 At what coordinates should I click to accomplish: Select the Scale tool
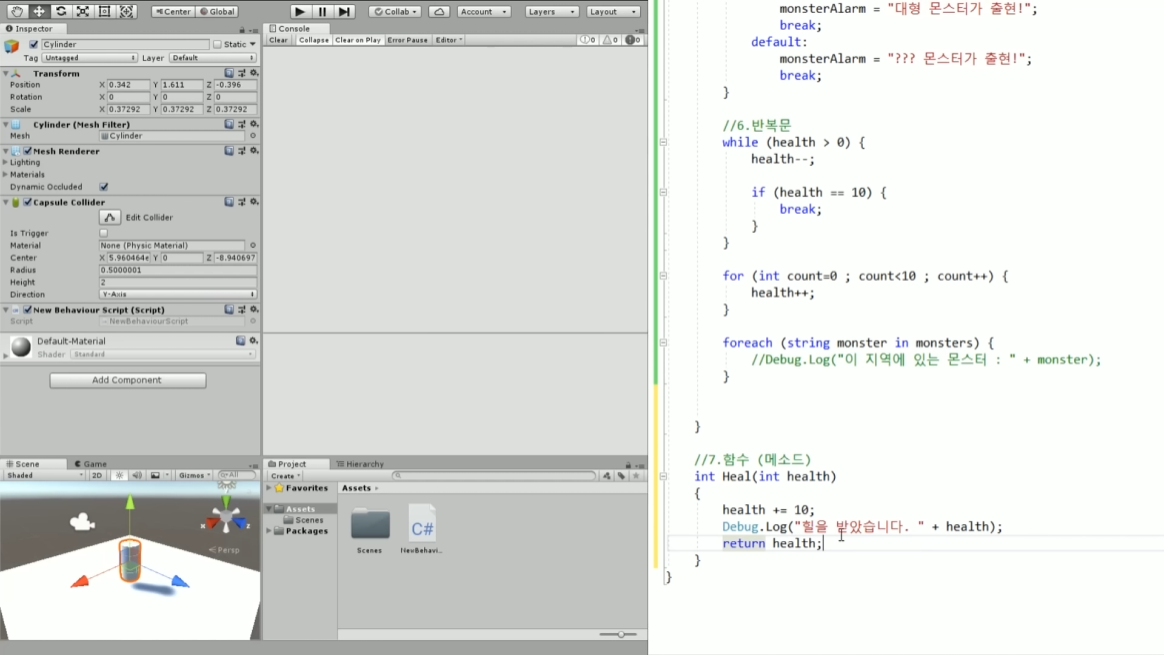click(82, 11)
